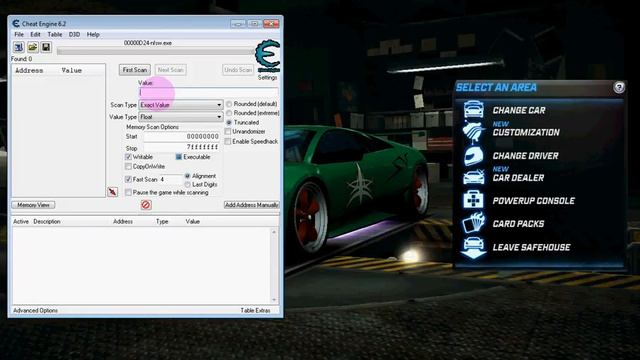Open the D3D menu
The width and height of the screenshot is (640, 360).
(x=74, y=35)
